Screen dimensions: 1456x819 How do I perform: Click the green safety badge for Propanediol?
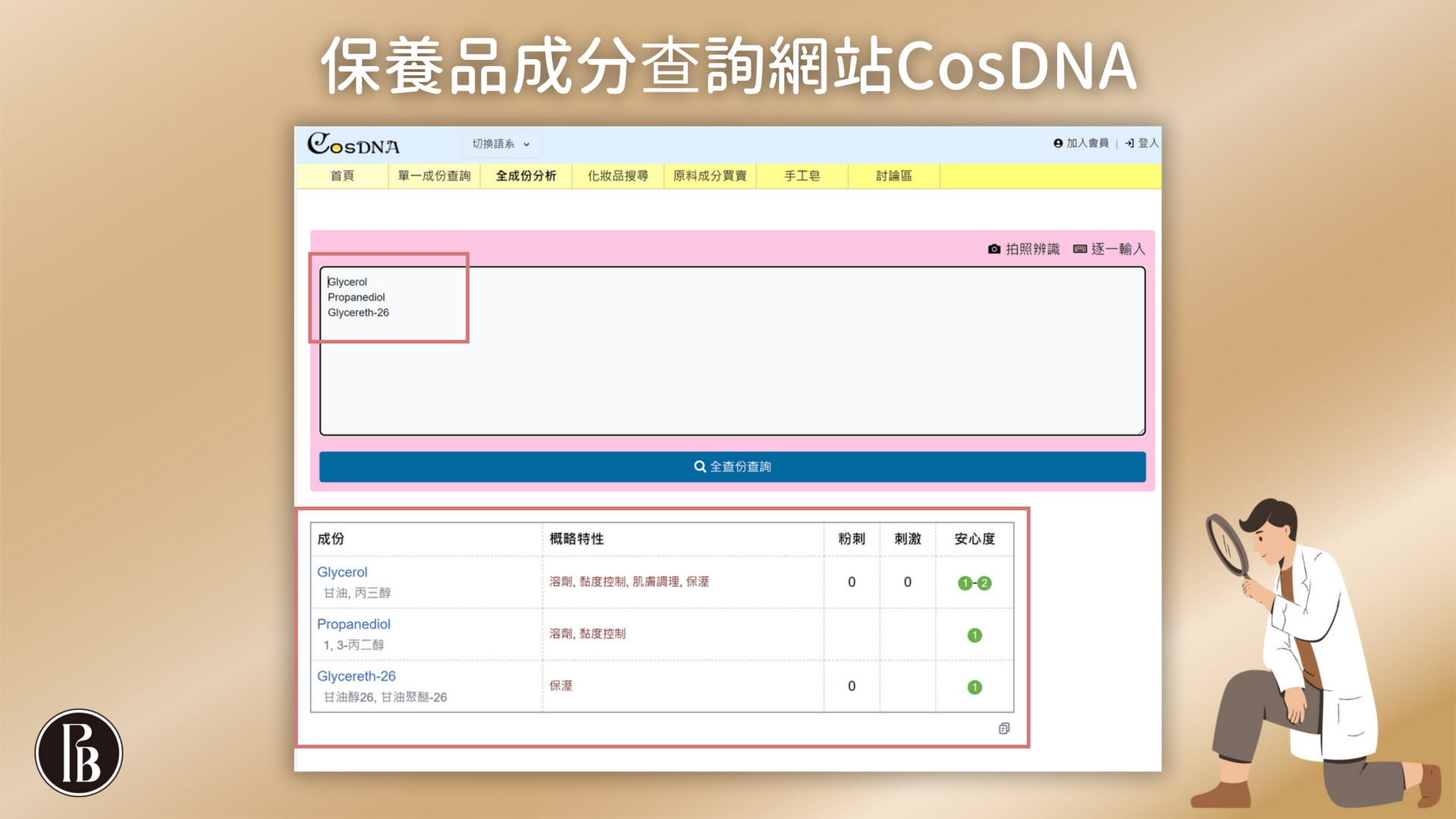pyautogui.click(x=975, y=635)
